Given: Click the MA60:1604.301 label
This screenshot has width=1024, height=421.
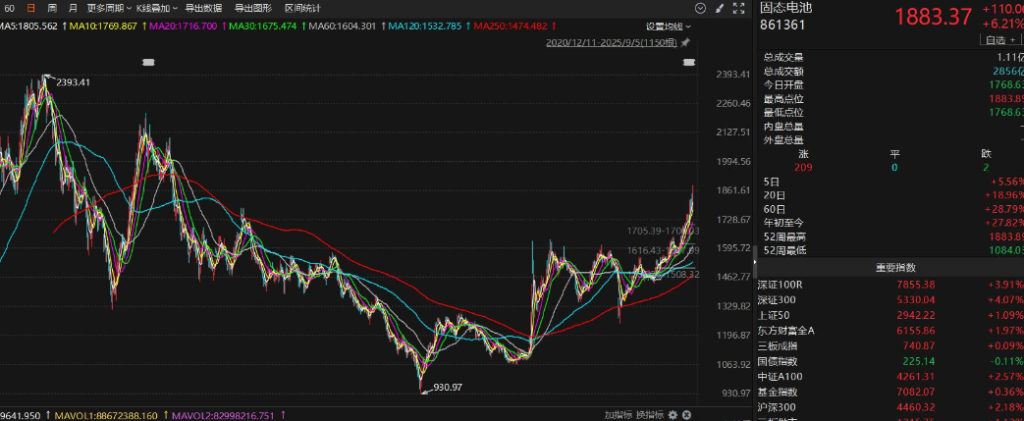Looking at the screenshot, I should 342,26.
